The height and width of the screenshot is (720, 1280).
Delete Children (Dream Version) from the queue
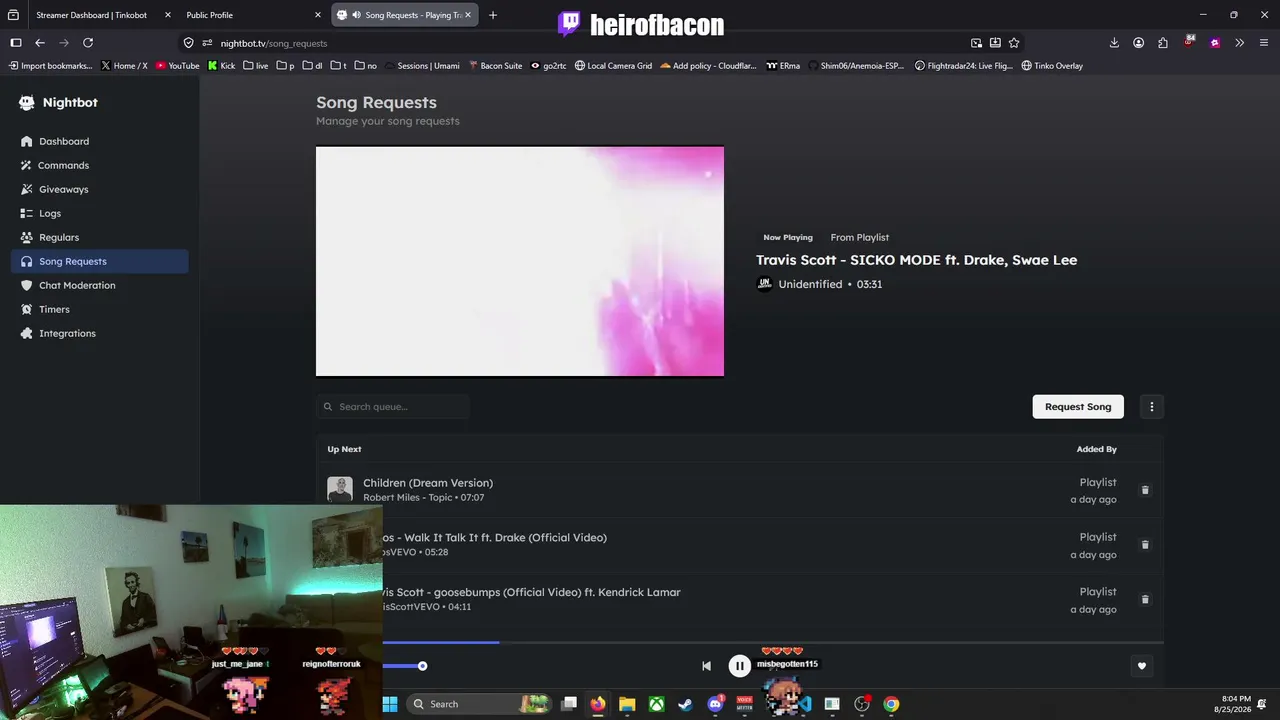point(1145,490)
